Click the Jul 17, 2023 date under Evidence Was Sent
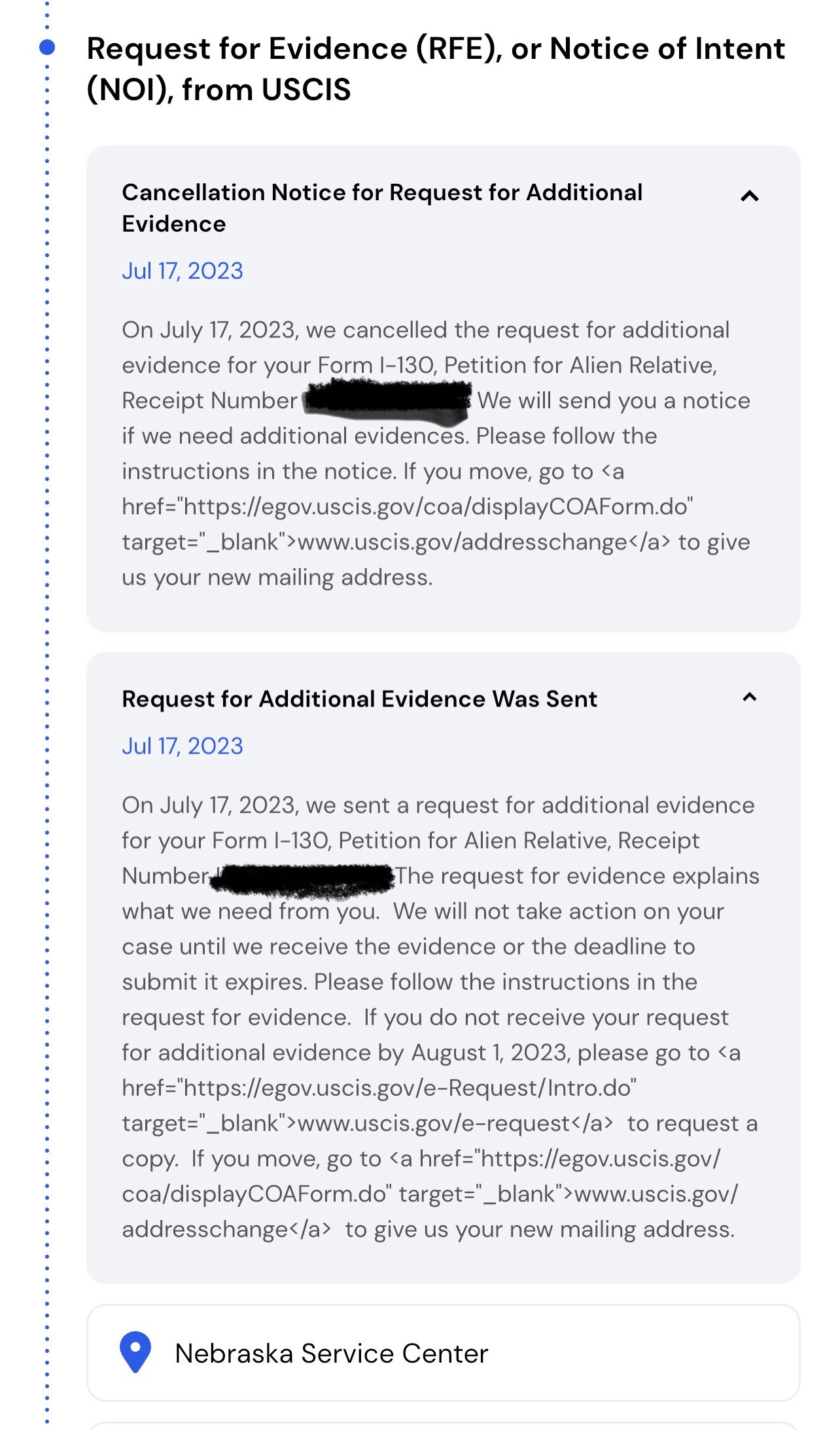The width and height of the screenshot is (840, 1430). coord(183,746)
